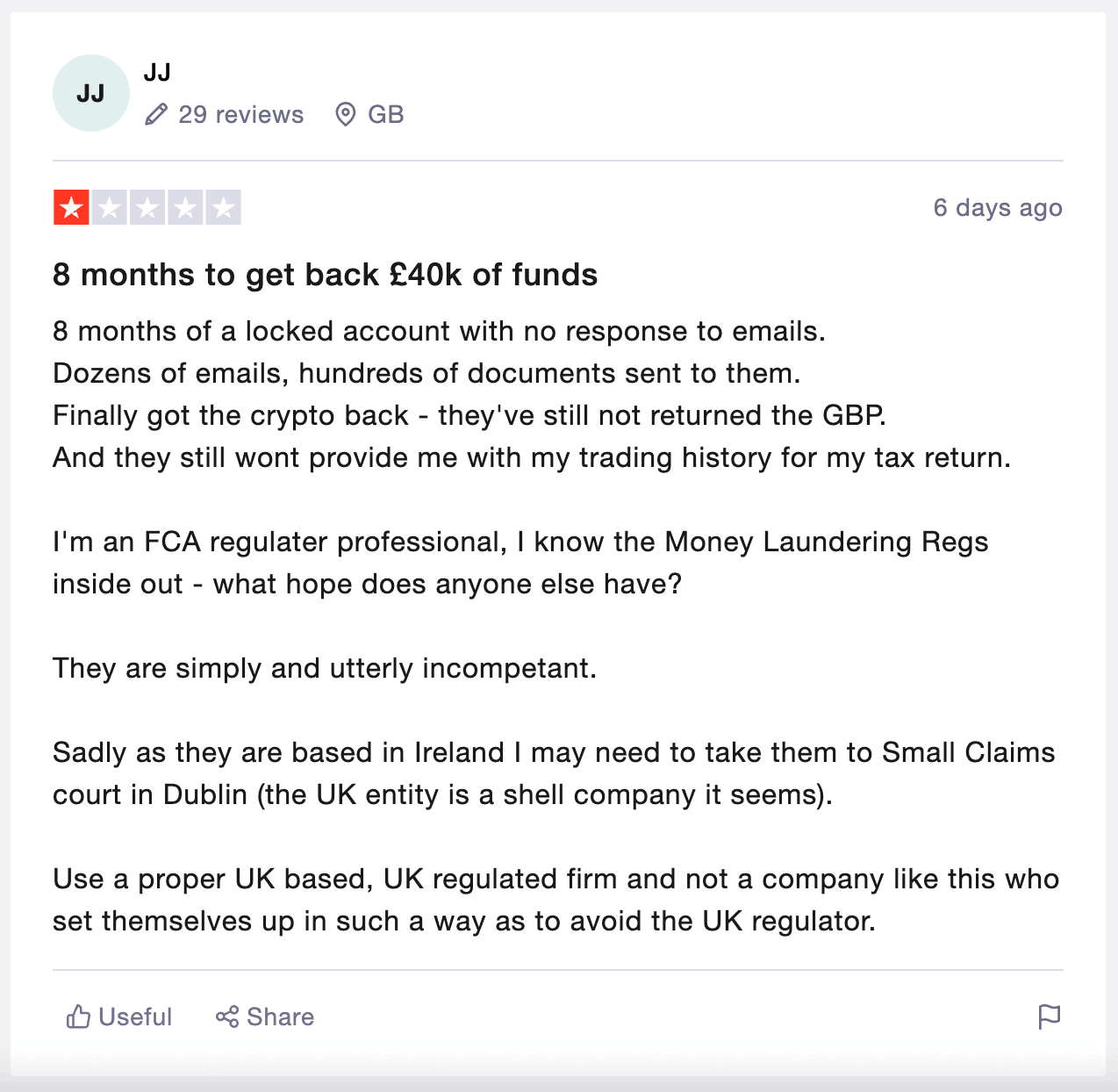Click the paragraph mentioning Small Claims court
1118x1092 pixels.
tap(553, 773)
